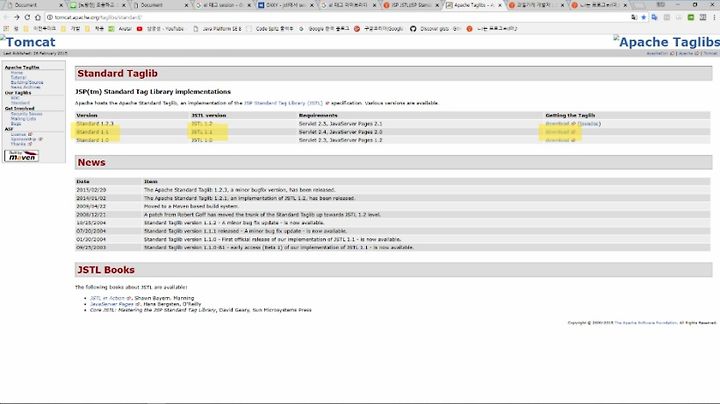This screenshot has width=720, height=404.
Task: Open the Chrome three-dot menu
Action: pos(714,17)
